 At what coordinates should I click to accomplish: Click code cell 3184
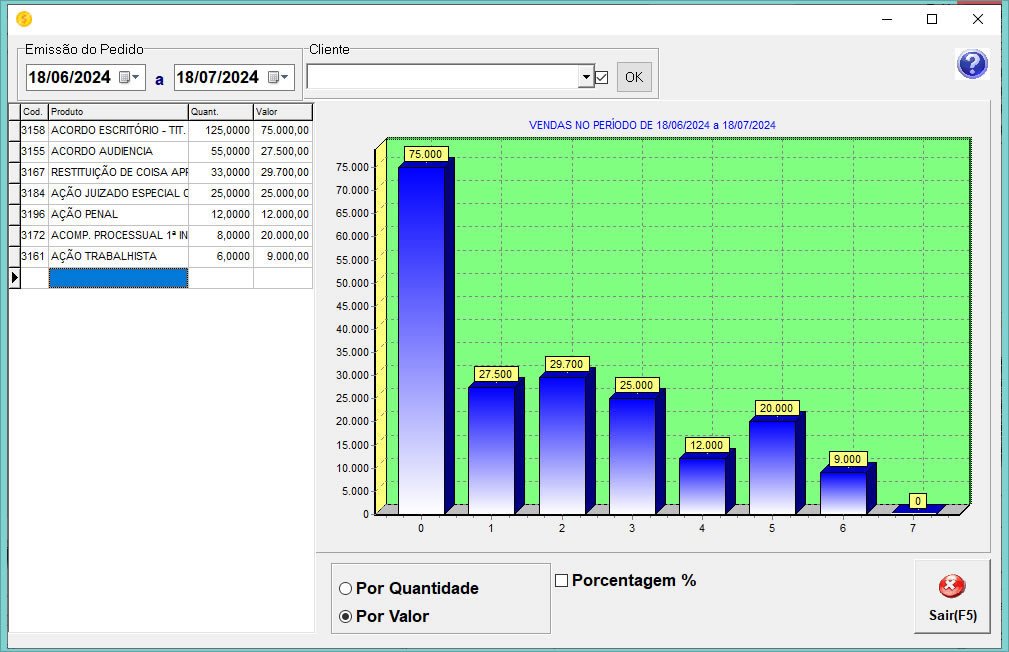pos(34,193)
